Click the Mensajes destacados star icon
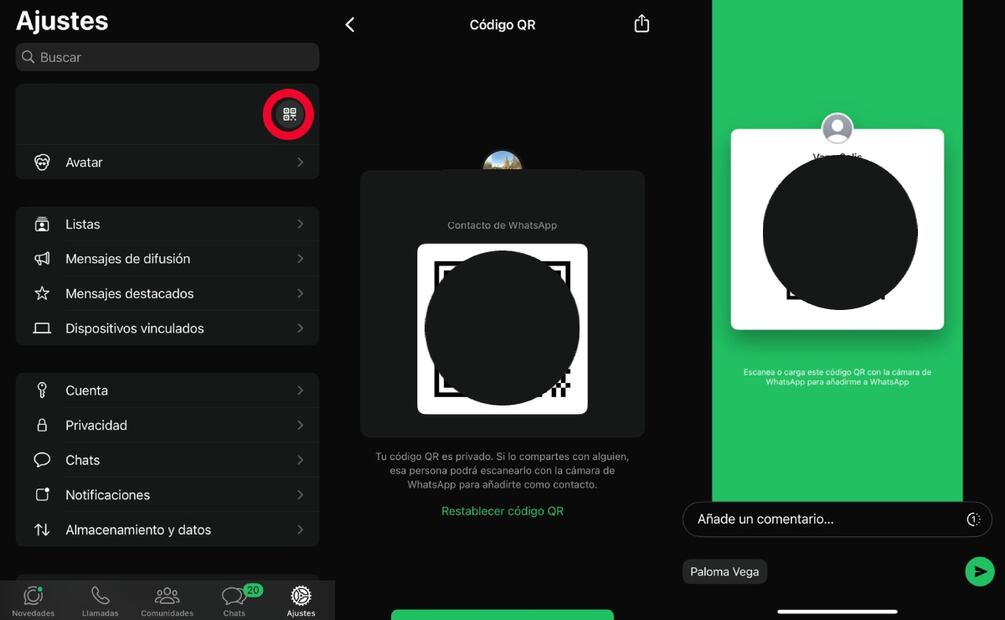This screenshot has height=620, width=1005. (x=42, y=294)
